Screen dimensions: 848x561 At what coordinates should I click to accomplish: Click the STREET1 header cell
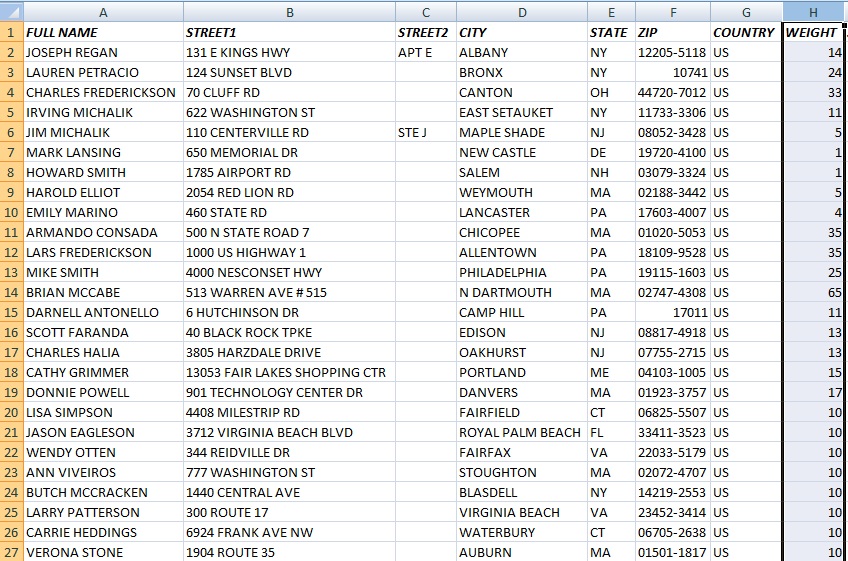[289, 32]
